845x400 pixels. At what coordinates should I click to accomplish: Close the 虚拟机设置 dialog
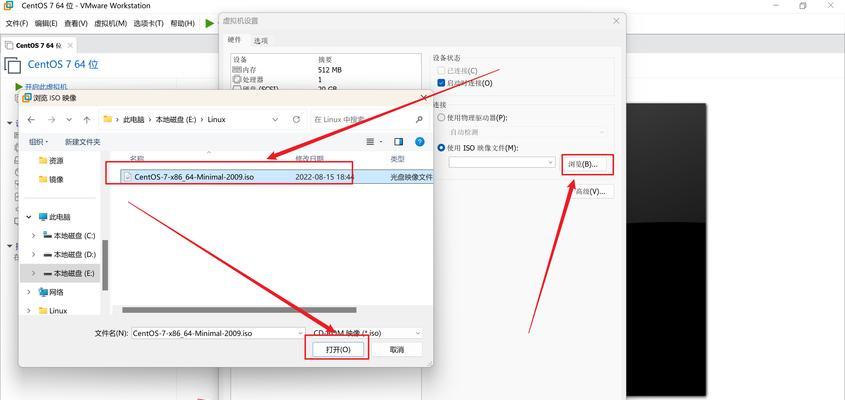(617, 20)
